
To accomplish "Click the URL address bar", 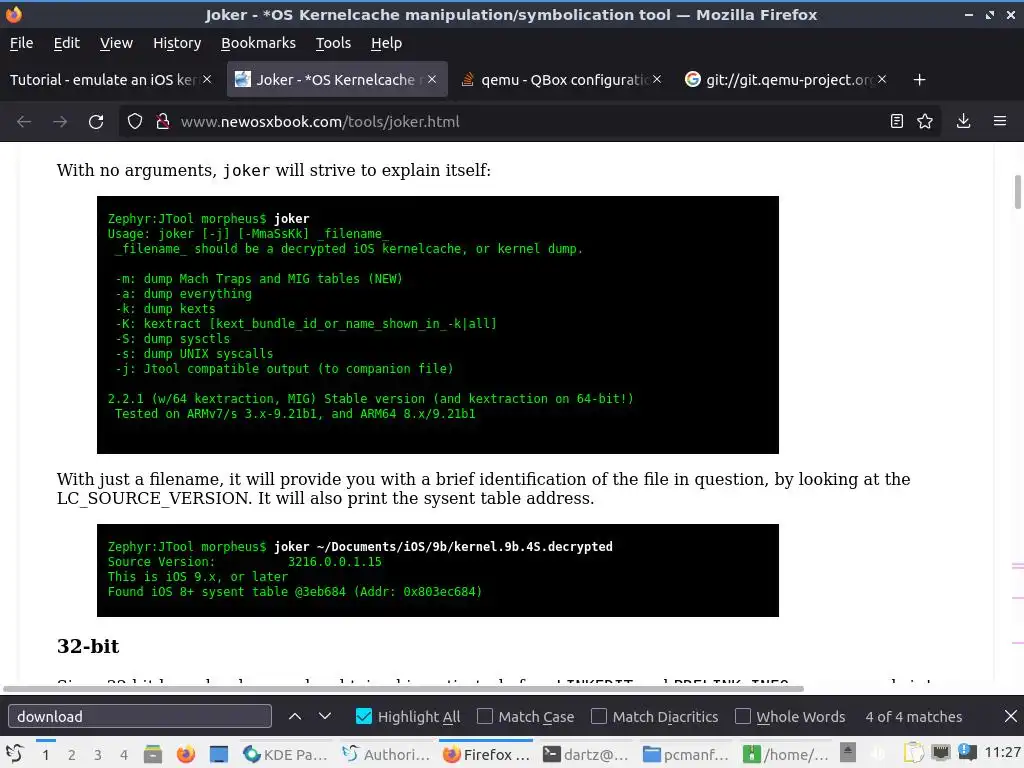I will (529, 121).
